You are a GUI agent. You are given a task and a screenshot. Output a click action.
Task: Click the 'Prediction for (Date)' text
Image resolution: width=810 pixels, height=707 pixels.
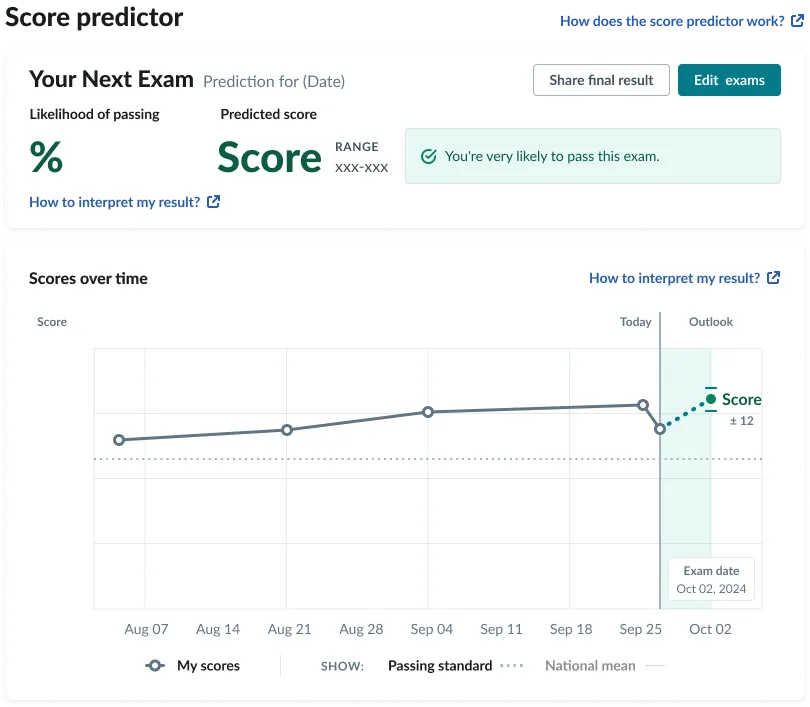coord(274,82)
